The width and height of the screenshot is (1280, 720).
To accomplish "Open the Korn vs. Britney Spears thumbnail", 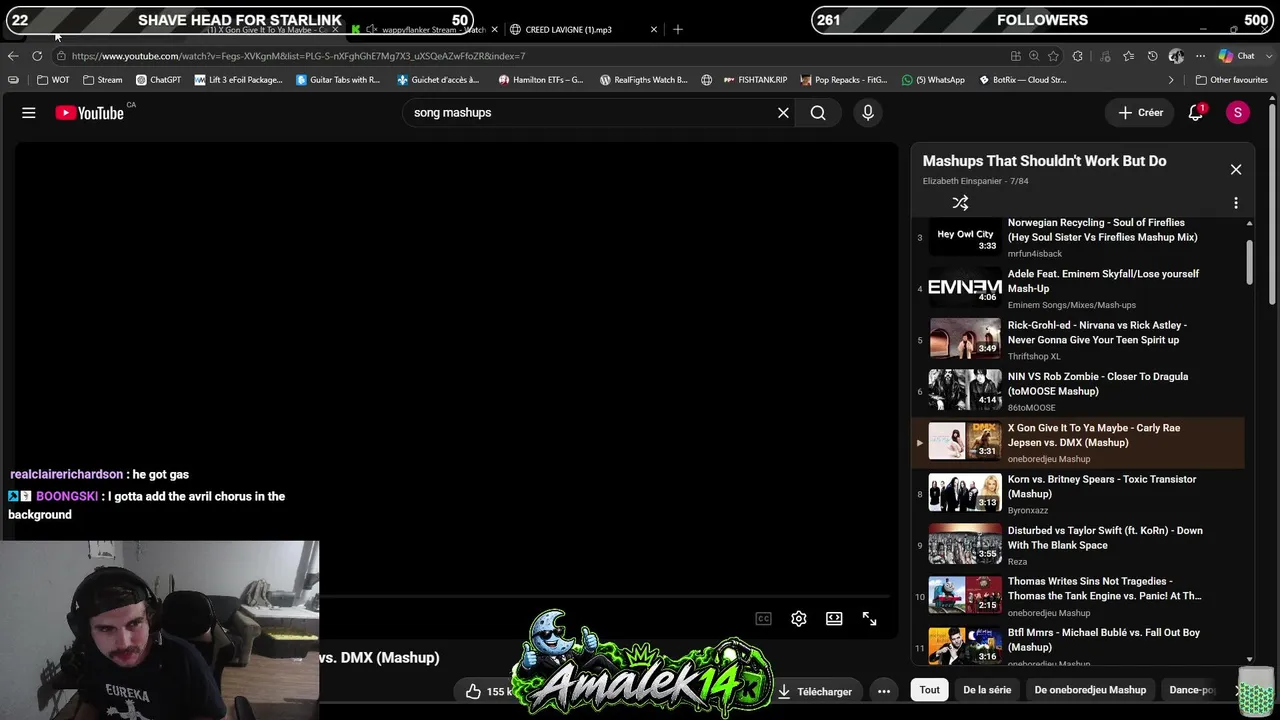I will pos(965,492).
